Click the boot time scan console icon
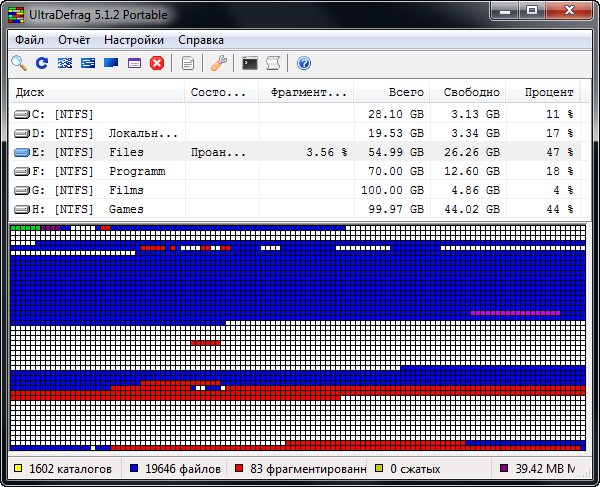This screenshot has width=600, height=487. click(250, 63)
